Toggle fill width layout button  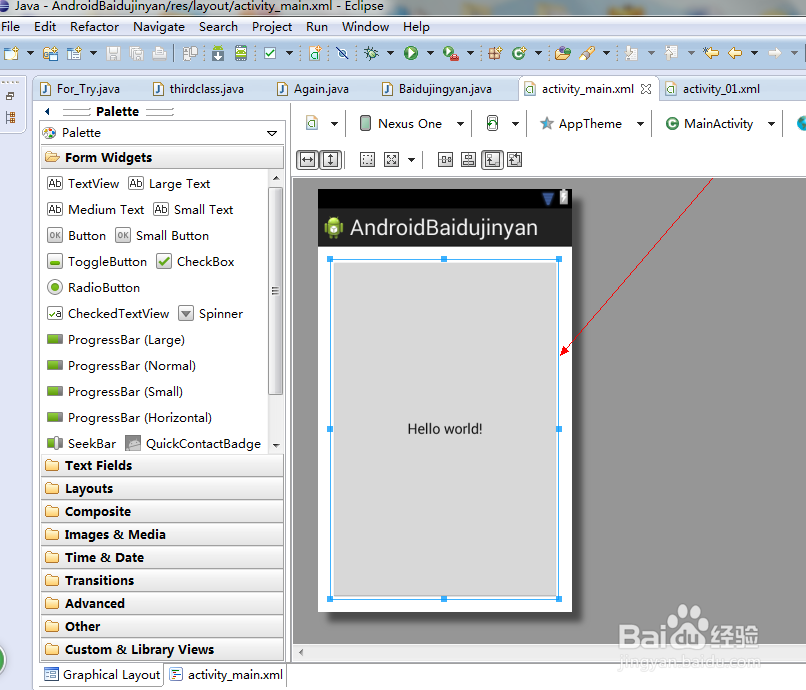(x=307, y=160)
